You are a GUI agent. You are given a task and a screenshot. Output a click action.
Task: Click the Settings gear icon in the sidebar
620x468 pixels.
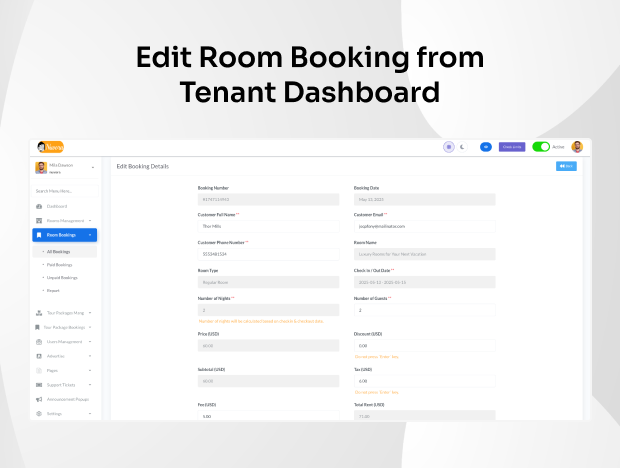coord(39,414)
